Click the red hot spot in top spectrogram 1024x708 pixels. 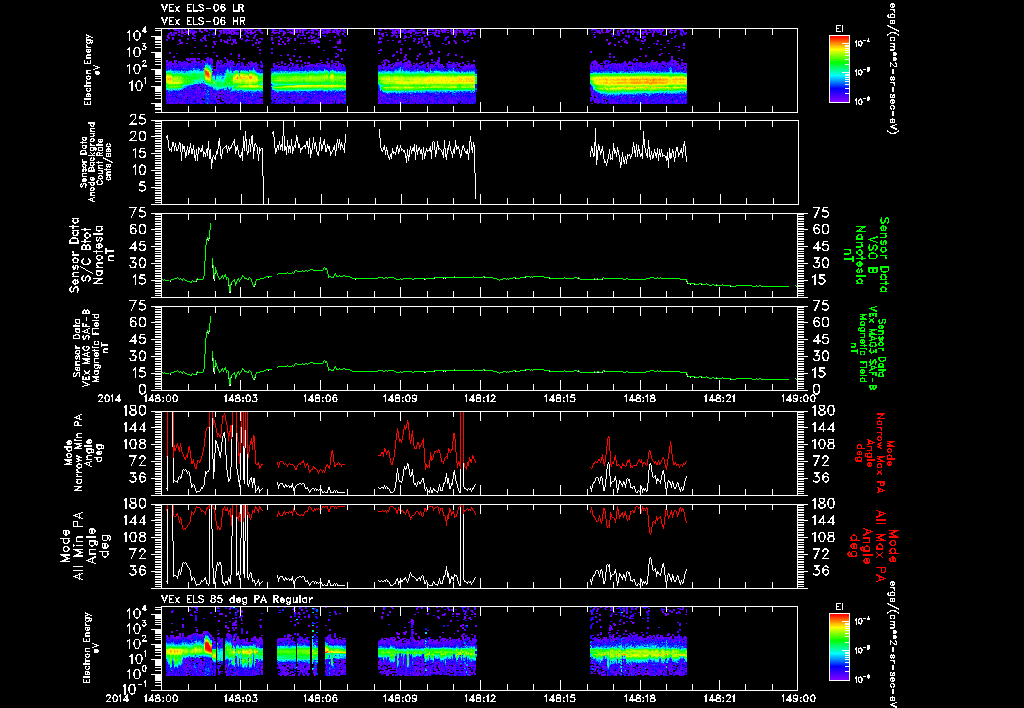click(x=208, y=72)
